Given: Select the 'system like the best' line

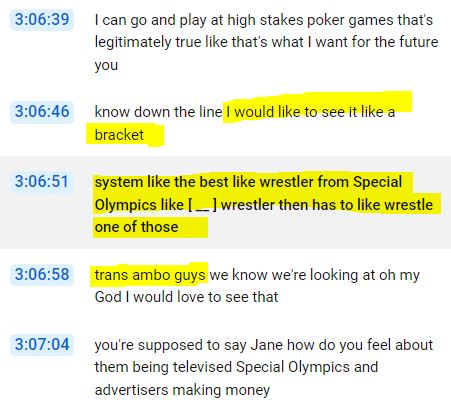Looking at the screenshot, I should pos(248,182).
